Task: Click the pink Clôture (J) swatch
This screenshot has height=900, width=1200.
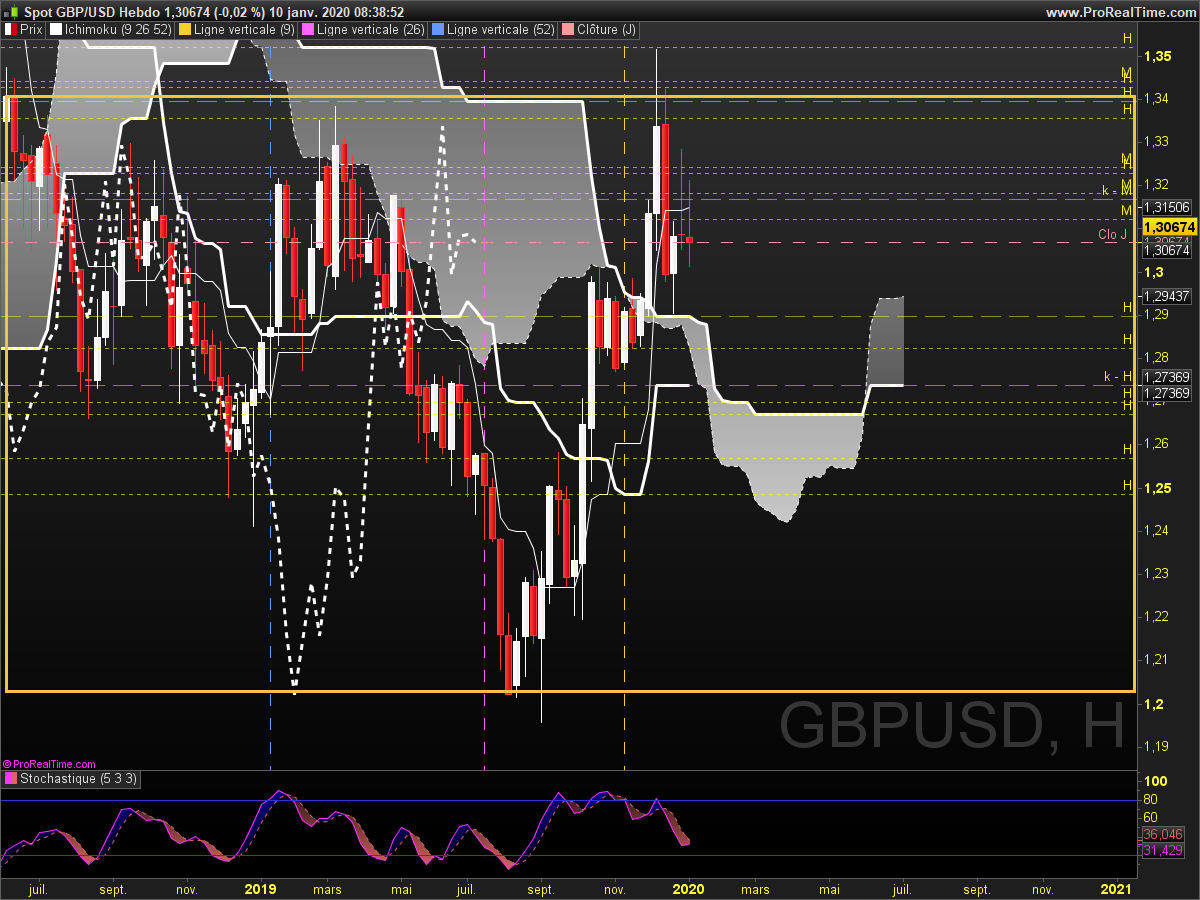Action: point(567,30)
